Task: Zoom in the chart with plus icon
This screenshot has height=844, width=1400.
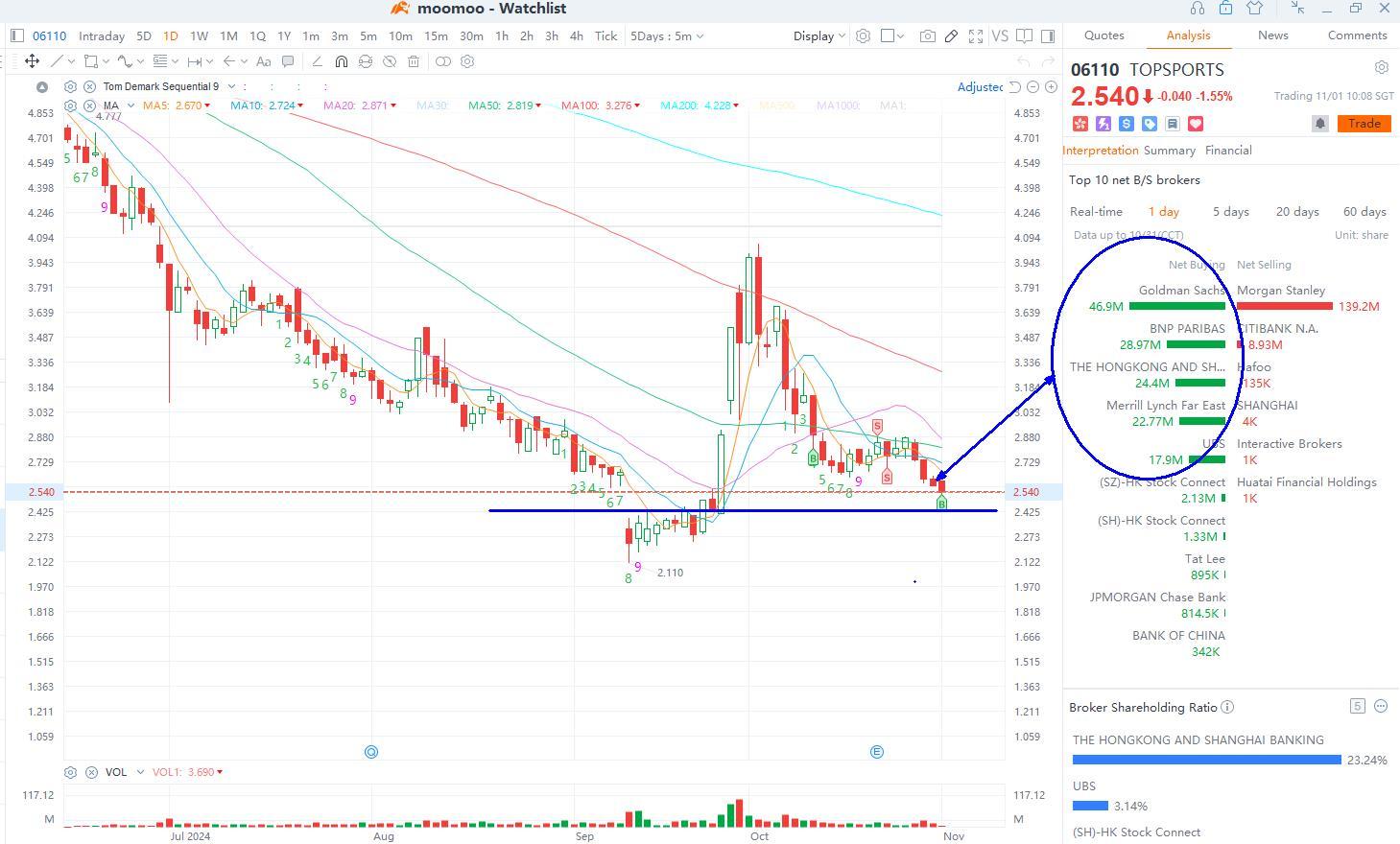Action: coord(1051,86)
